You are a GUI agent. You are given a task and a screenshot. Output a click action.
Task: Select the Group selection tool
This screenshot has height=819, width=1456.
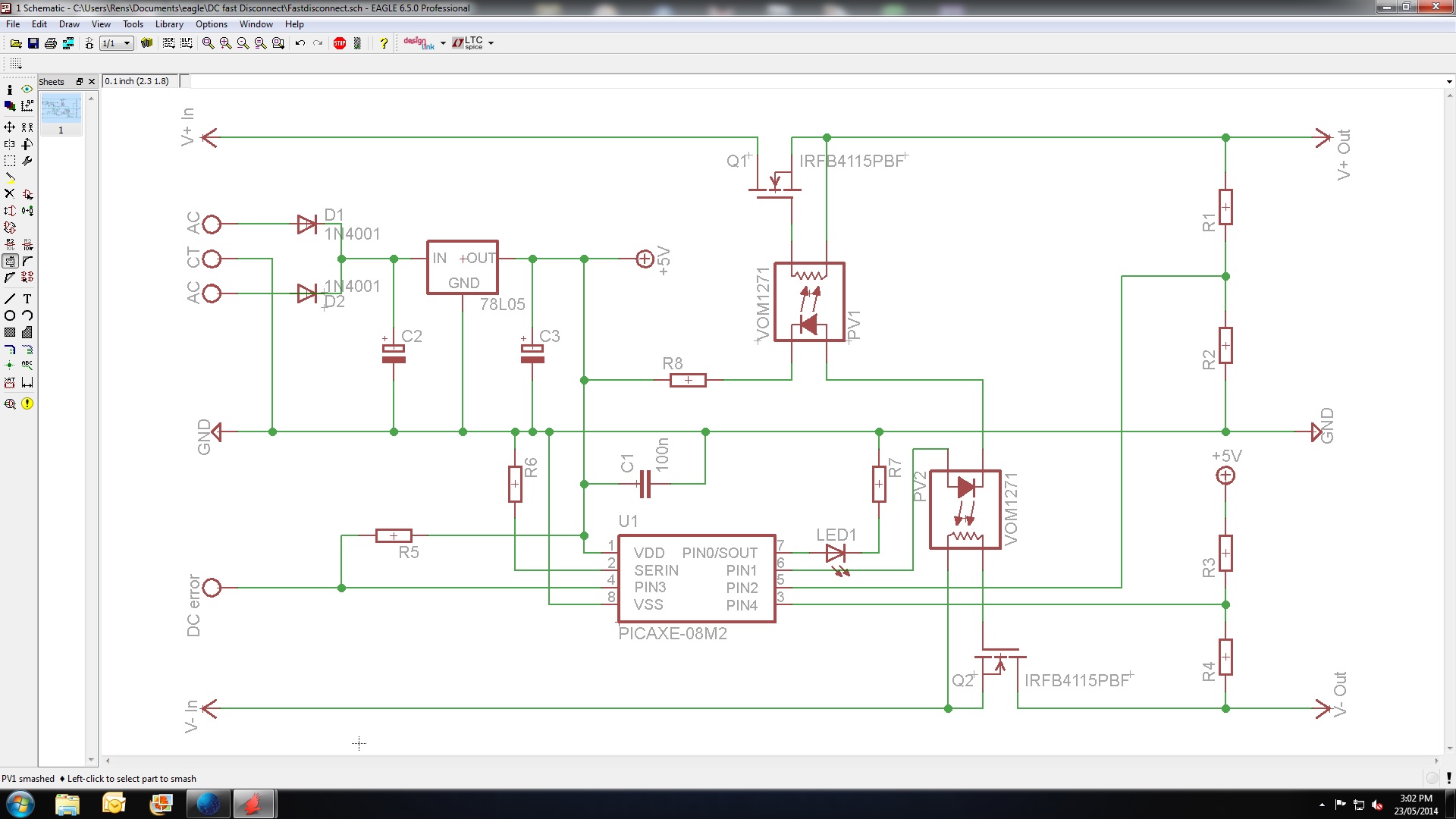tap(10, 161)
